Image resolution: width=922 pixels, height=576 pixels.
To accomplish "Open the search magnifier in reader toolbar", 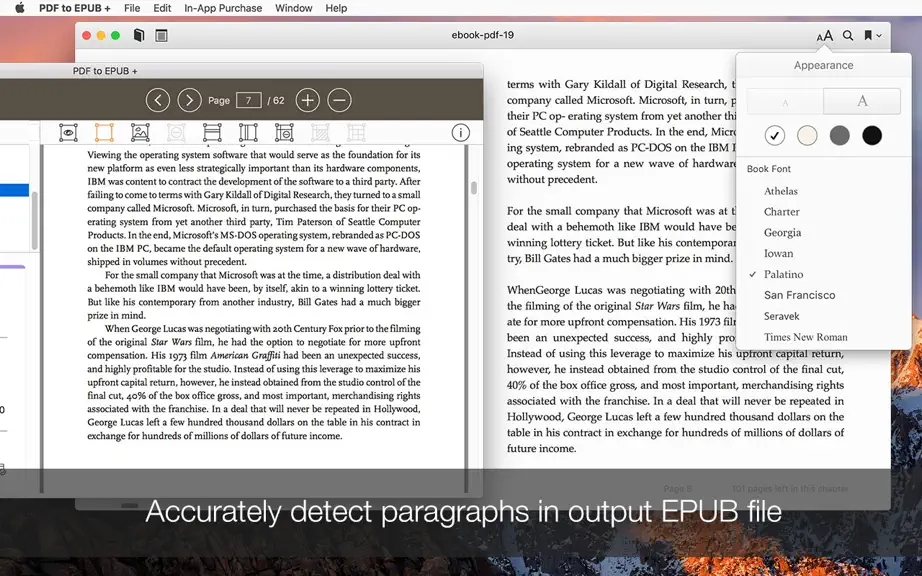I will pos(848,35).
